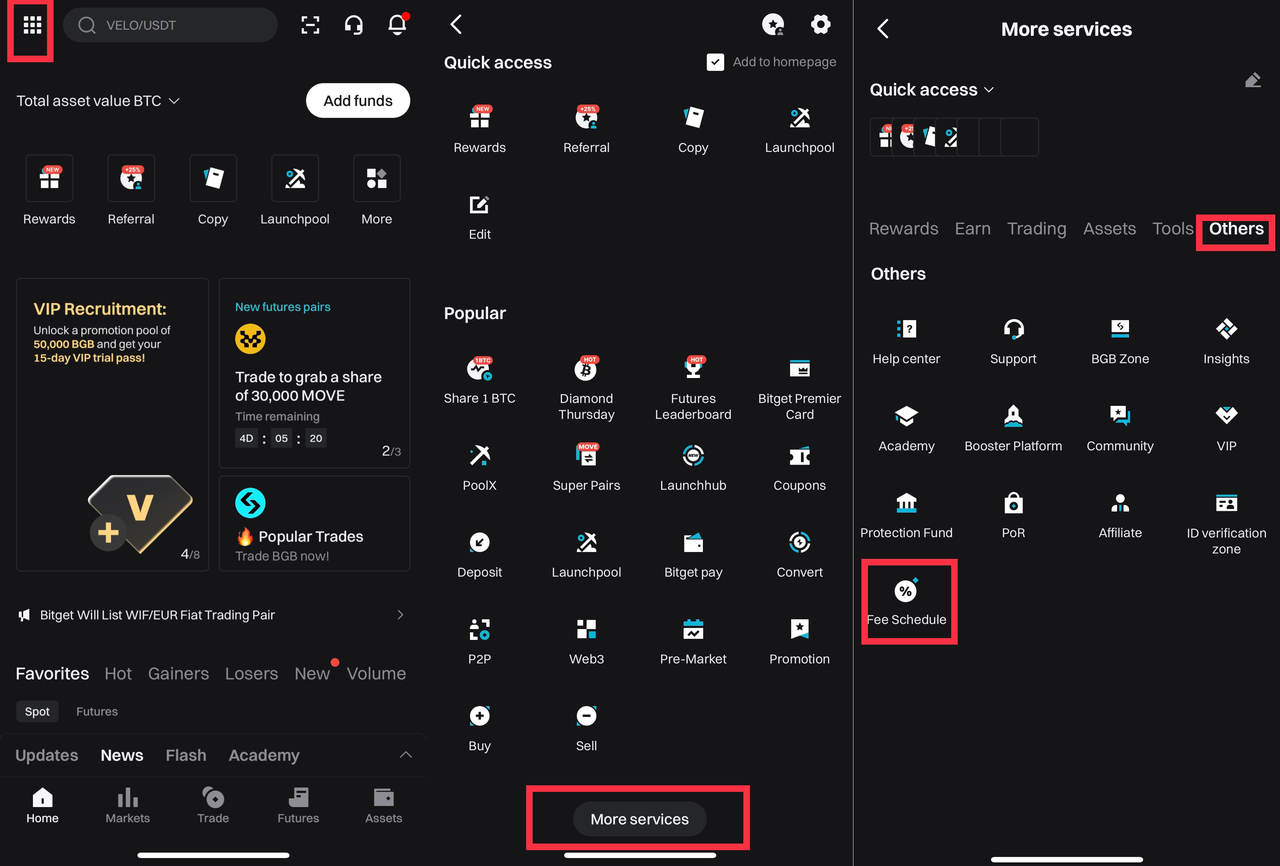
Task: Open WIF/EUR listing announcement chevron
Action: pos(400,615)
